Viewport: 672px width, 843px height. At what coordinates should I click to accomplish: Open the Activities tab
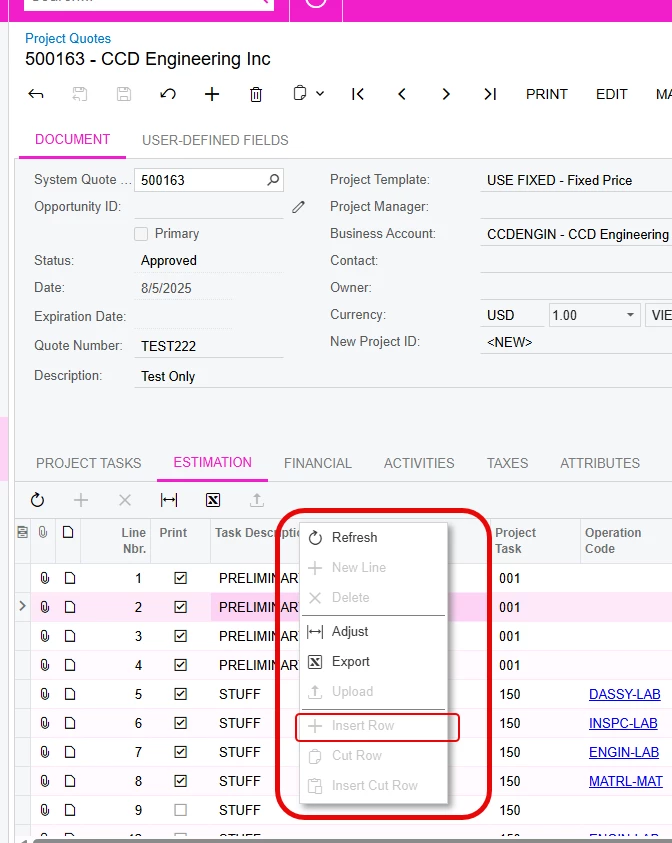click(419, 463)
